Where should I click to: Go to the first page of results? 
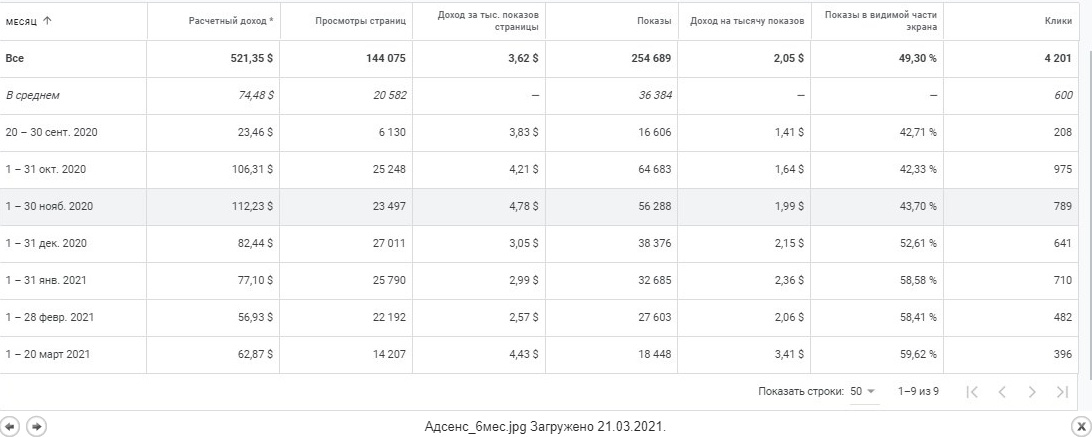click(x=971, y=391)
